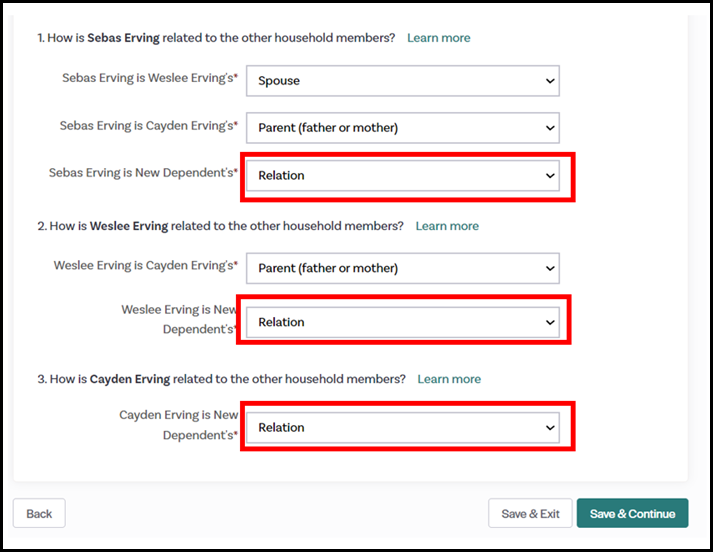Click Learn more beside the Sebas Erving question

[438, 38]
